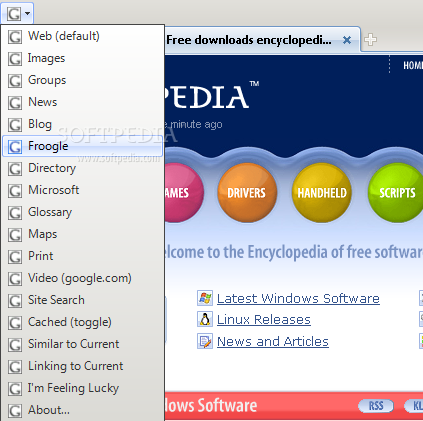Viewport: 423px width, 421px height.
Task: Choose Microsoft search from the list
Action: [83, 190]
